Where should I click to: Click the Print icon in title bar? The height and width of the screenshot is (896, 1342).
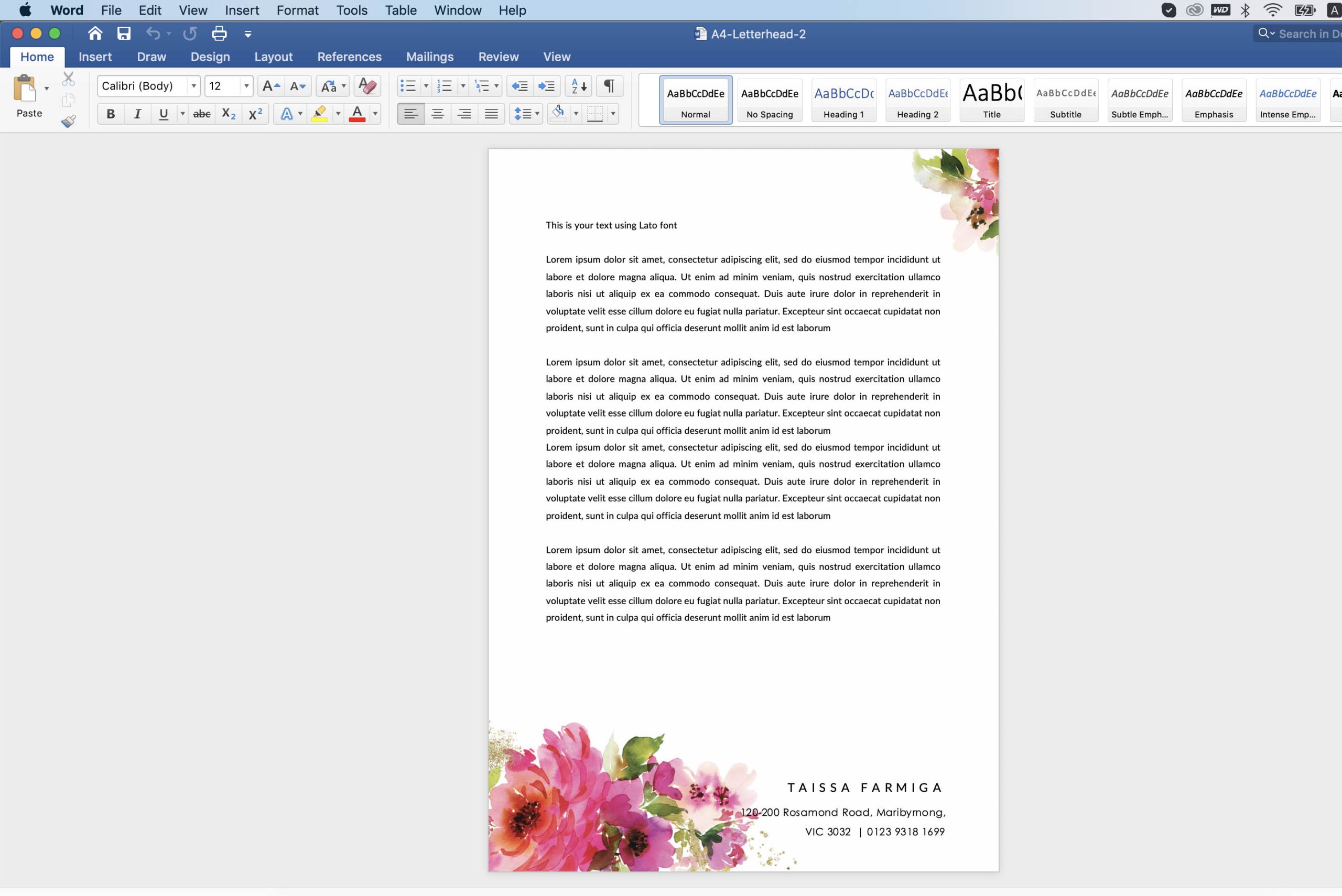tap(219, 34)
